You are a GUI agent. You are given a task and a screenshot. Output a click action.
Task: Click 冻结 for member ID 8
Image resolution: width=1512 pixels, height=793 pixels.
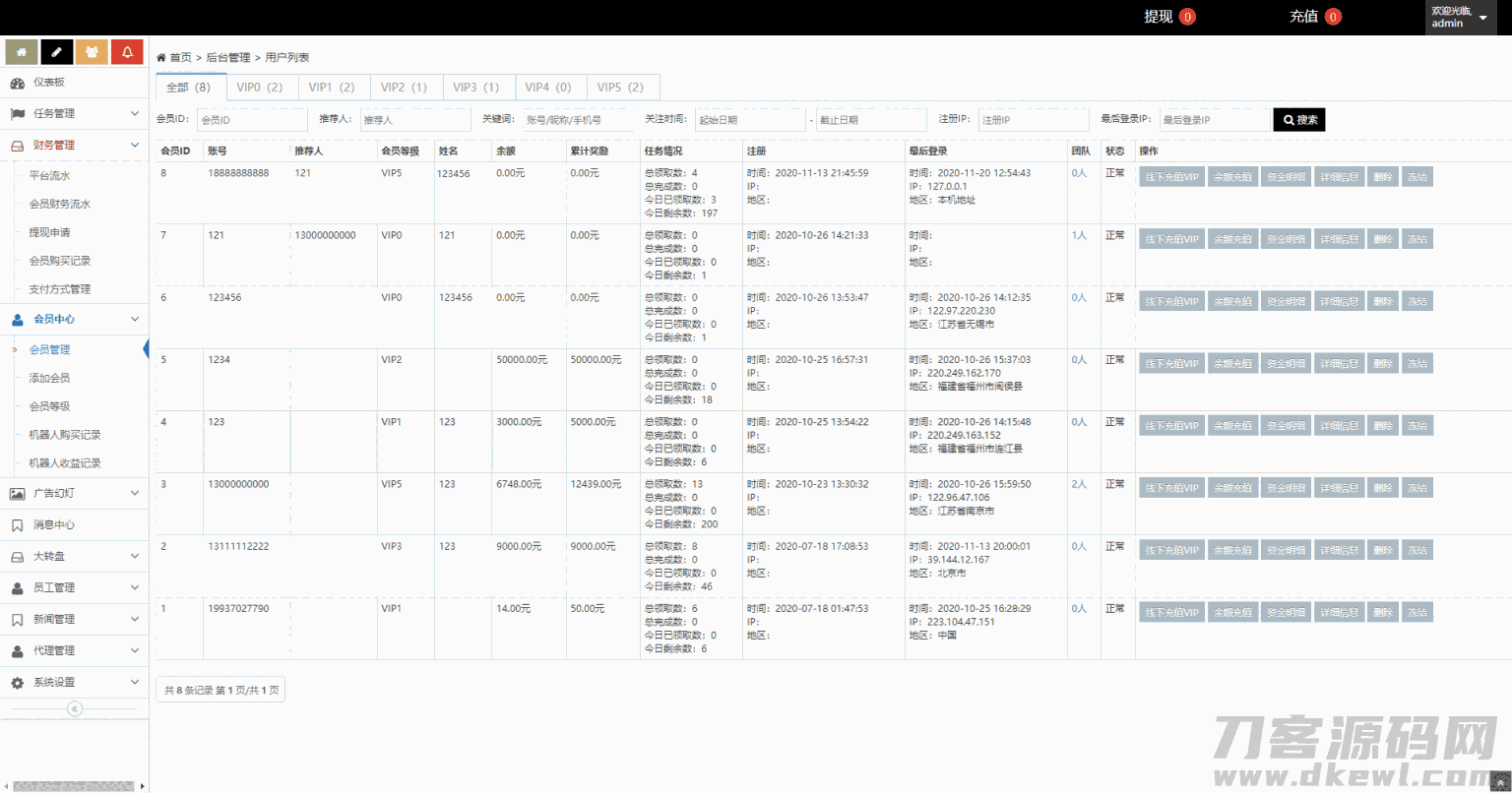1417,176
